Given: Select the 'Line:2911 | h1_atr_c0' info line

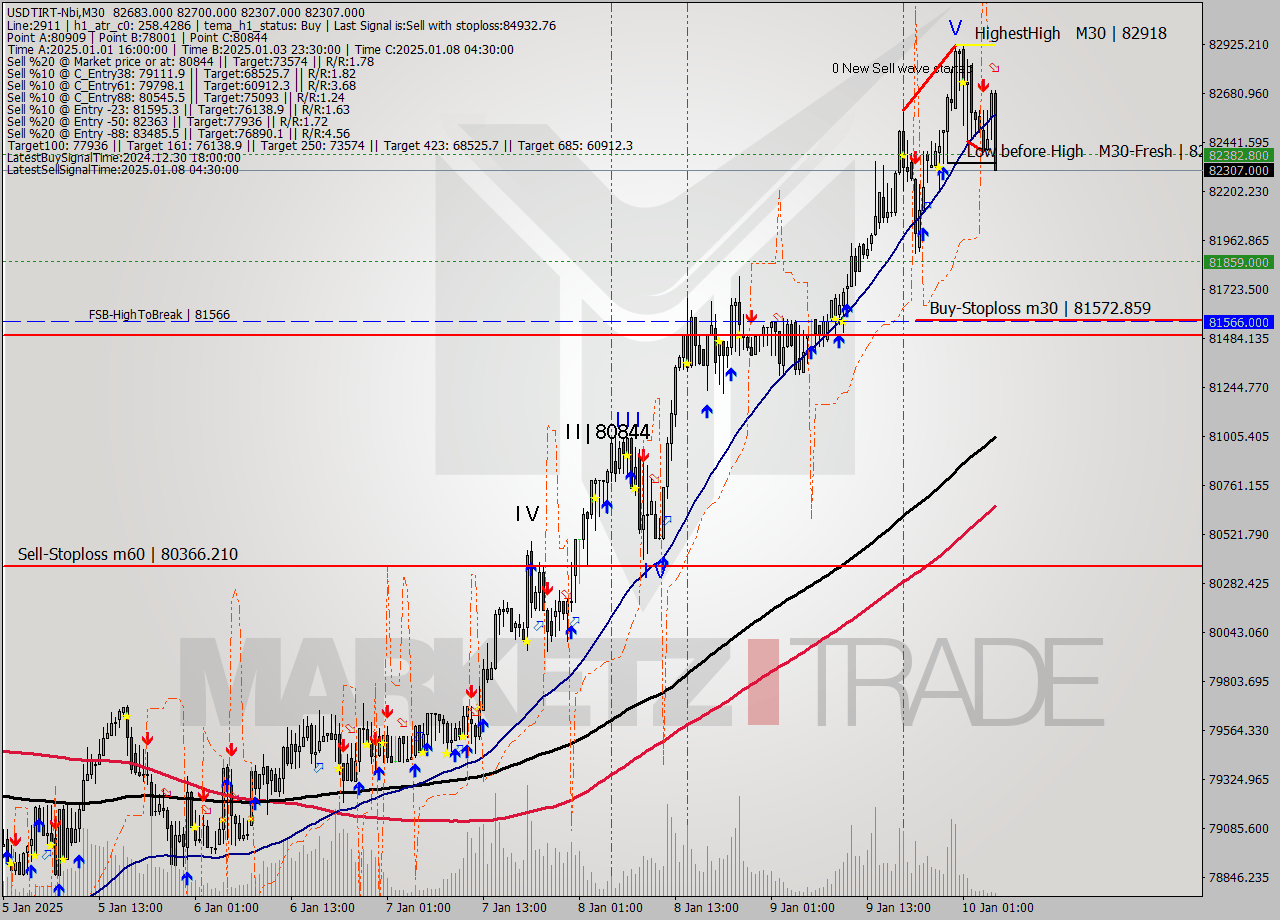Looking at the screenshot, I should [x=280, y=25].
